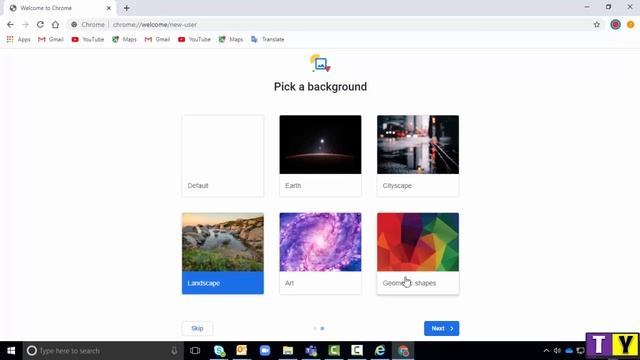Launch Zoom from the taskbar
Image resolution: width=640 pixels, height=360 pixels.
click(x=265, y=351)
